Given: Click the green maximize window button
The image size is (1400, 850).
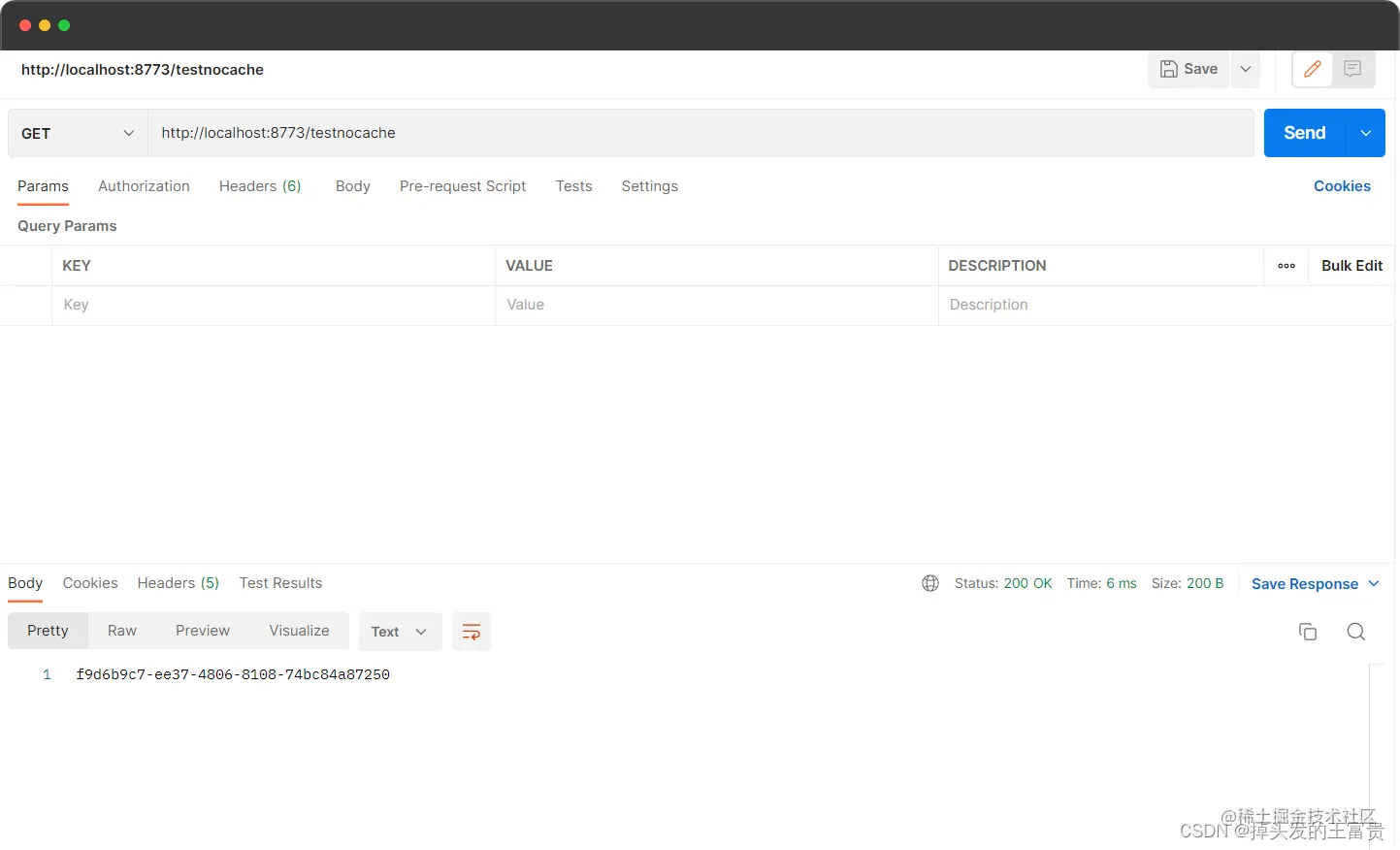Looking at the screenshot, I should [x=64, y=25].
